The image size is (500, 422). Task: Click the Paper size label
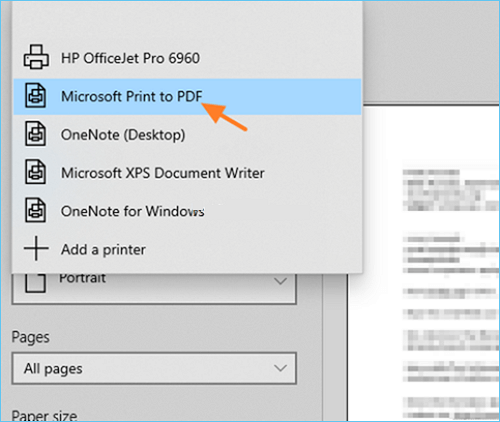tap(44, 416)
